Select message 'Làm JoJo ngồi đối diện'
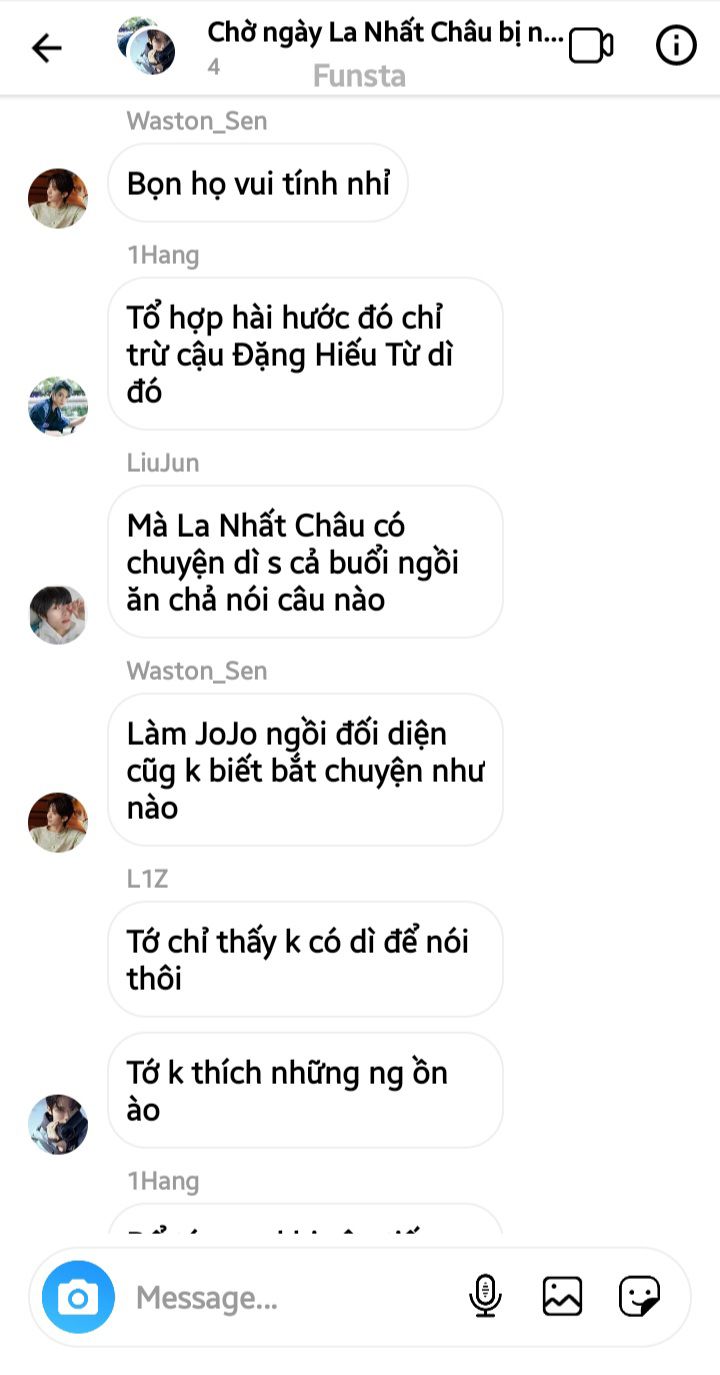 [x=305, y=770]
